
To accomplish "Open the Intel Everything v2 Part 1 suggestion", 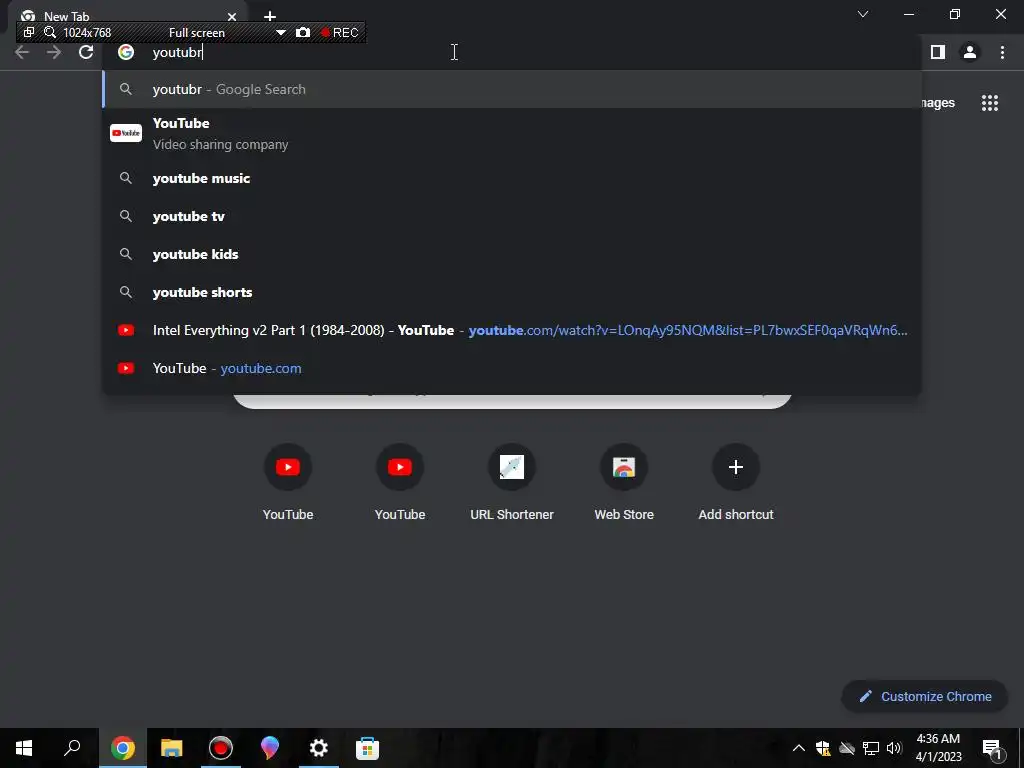I will tap(512, 330).
